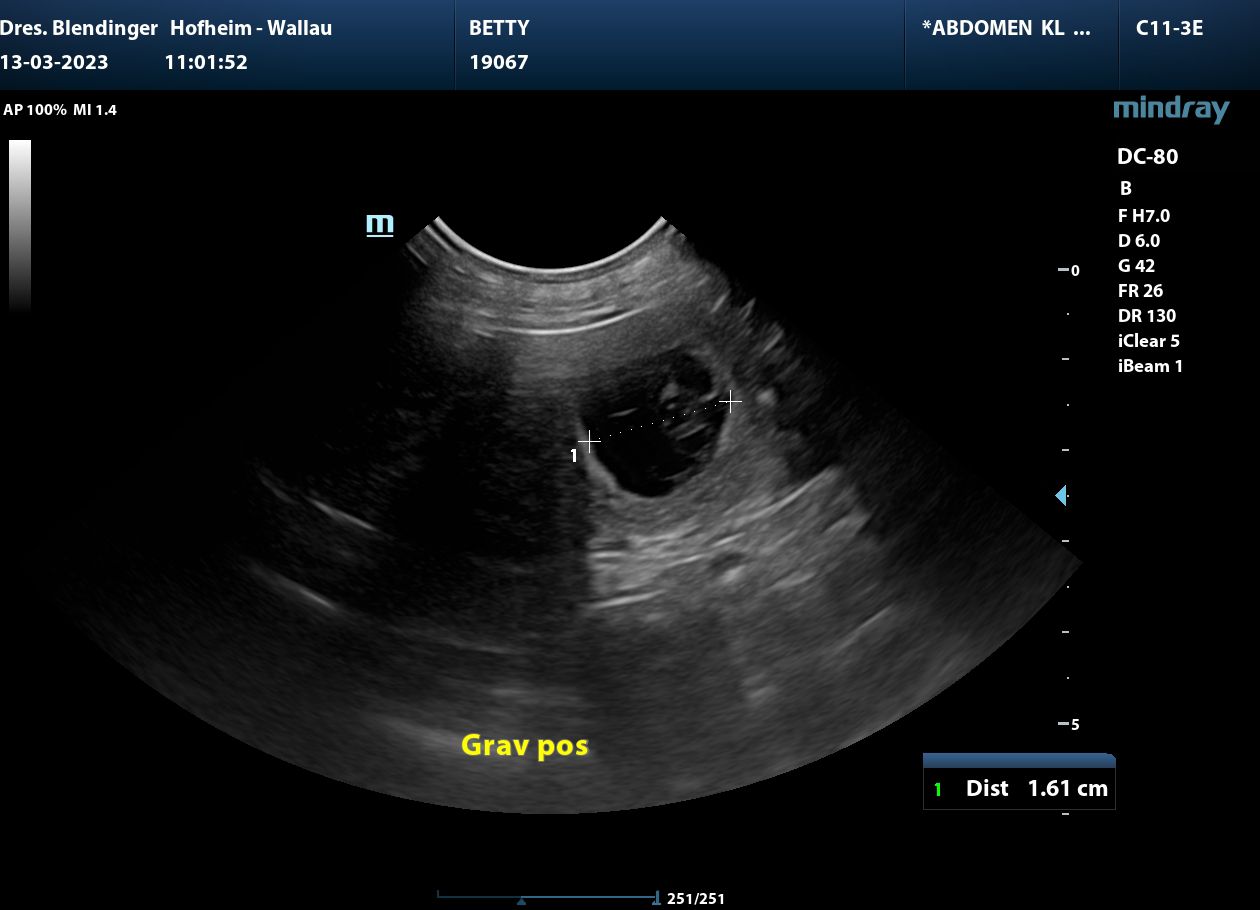Select the C11-3E probe label

click(1169, 28)
